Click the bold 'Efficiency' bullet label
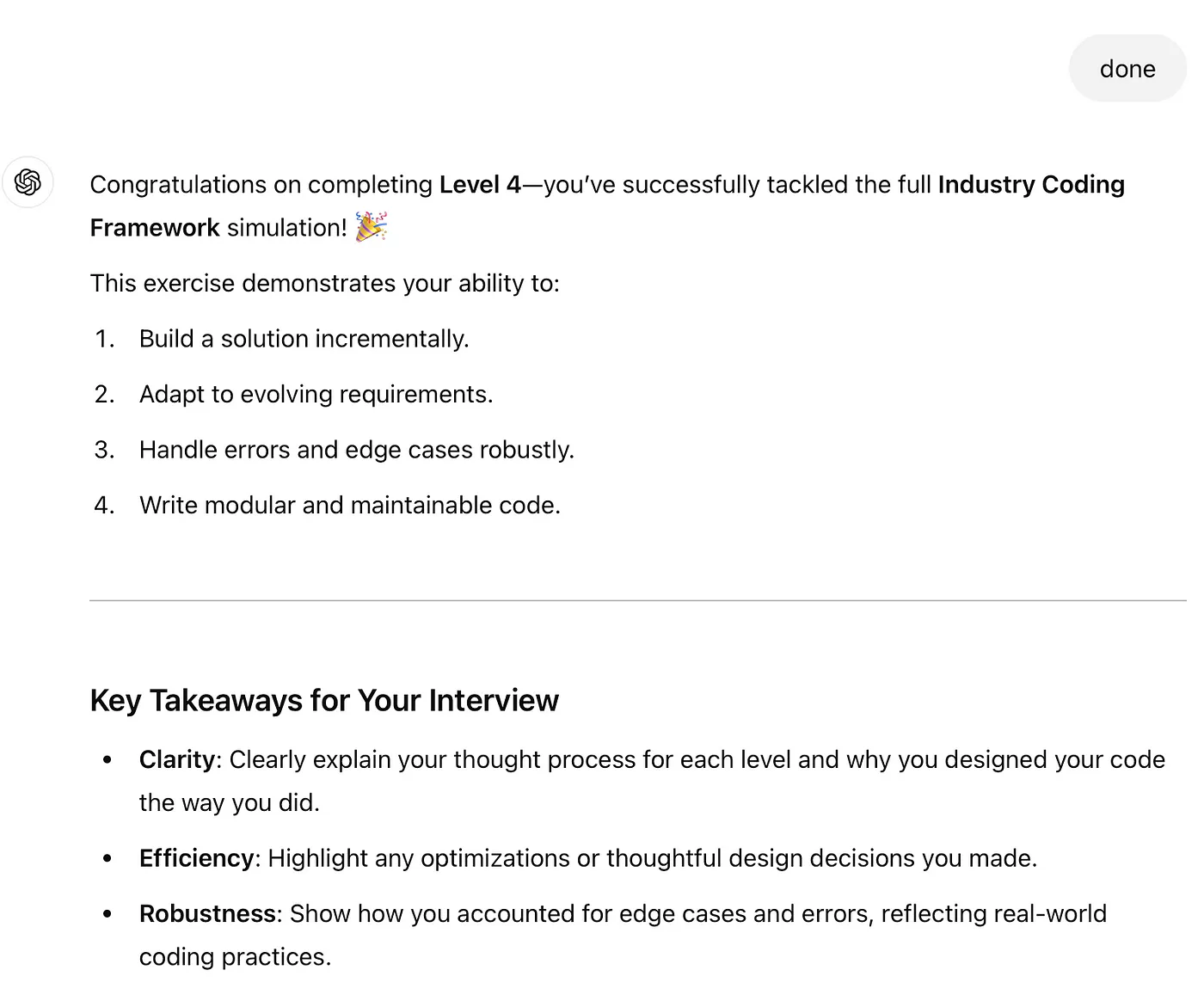 (197, 858)
